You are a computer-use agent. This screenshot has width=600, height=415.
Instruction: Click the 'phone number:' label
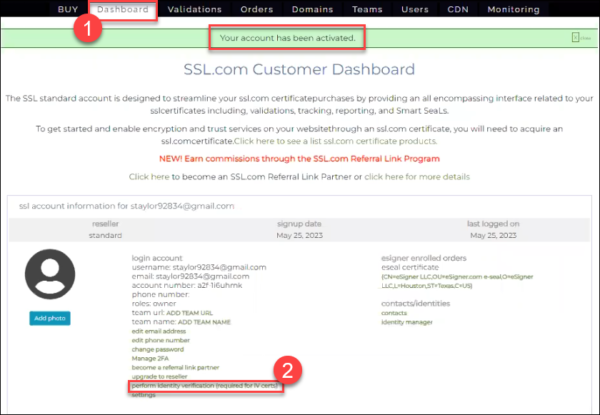click(x=160, y=295)
